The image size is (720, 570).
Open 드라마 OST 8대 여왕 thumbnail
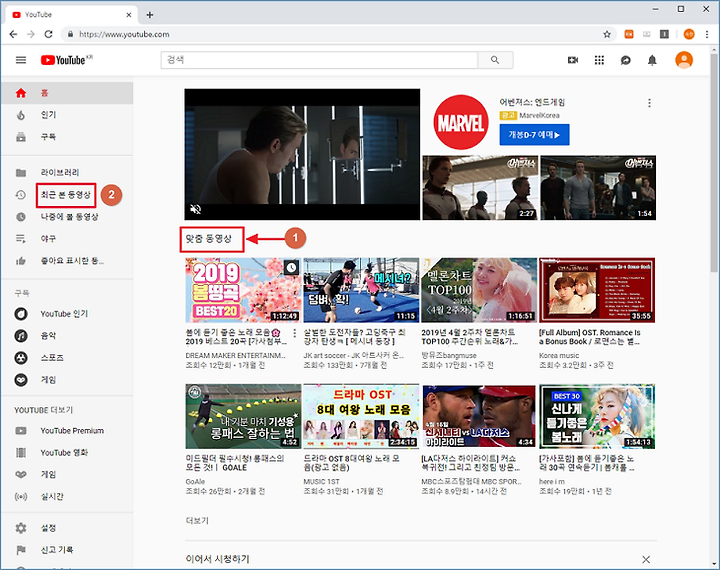[x=361, y=417]
